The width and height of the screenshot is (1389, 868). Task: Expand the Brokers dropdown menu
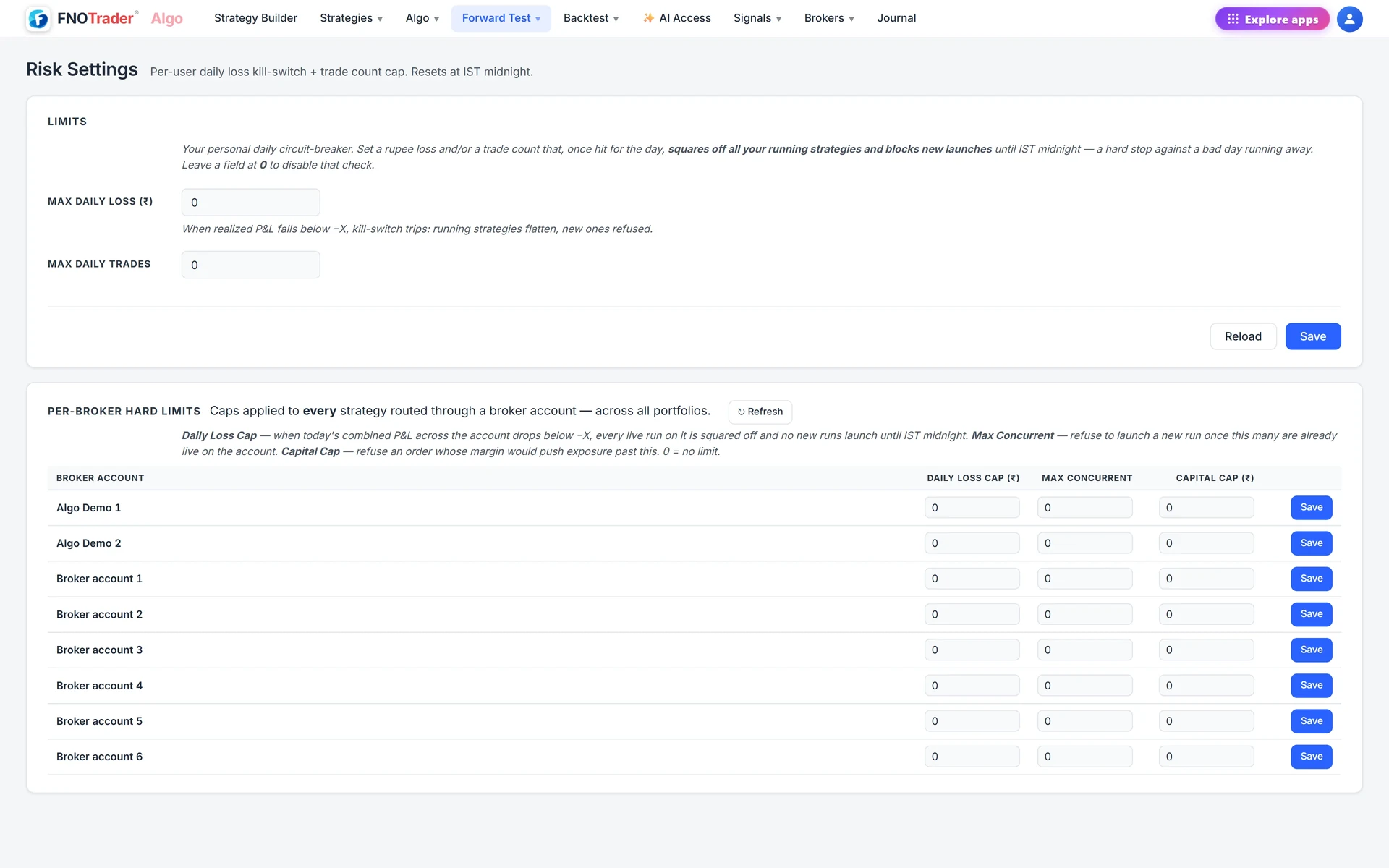(x=829, y=18)
